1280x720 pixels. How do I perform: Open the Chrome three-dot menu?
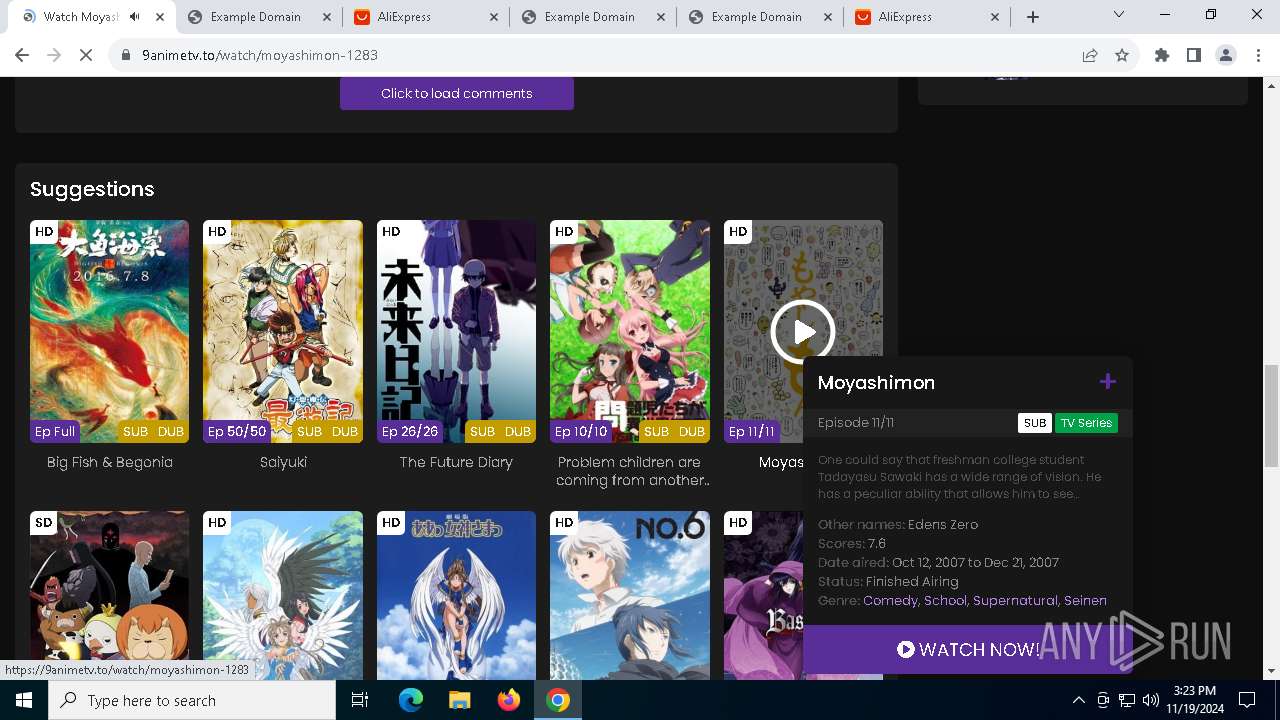(1257, 55)
